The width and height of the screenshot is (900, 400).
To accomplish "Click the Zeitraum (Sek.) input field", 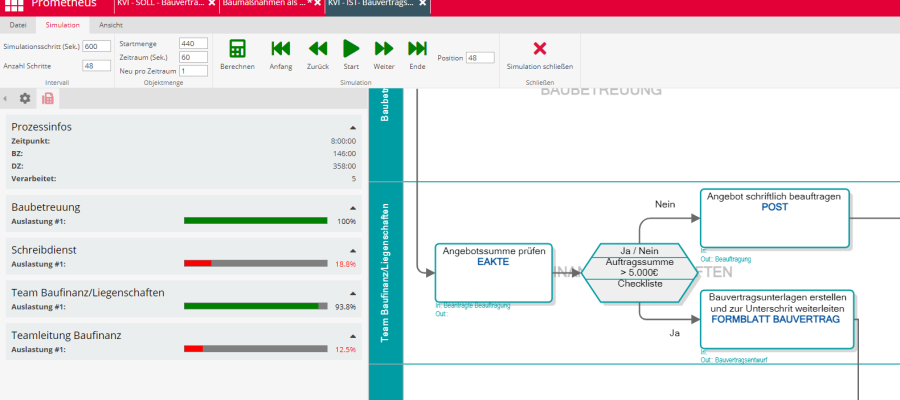I will click(193, 57).
